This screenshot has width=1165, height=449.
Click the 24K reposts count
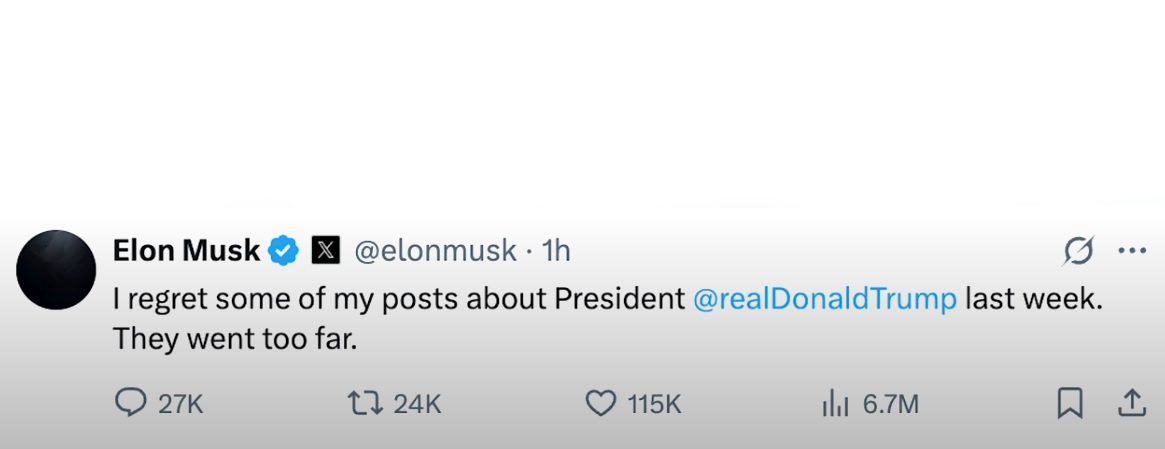[417, 404]
